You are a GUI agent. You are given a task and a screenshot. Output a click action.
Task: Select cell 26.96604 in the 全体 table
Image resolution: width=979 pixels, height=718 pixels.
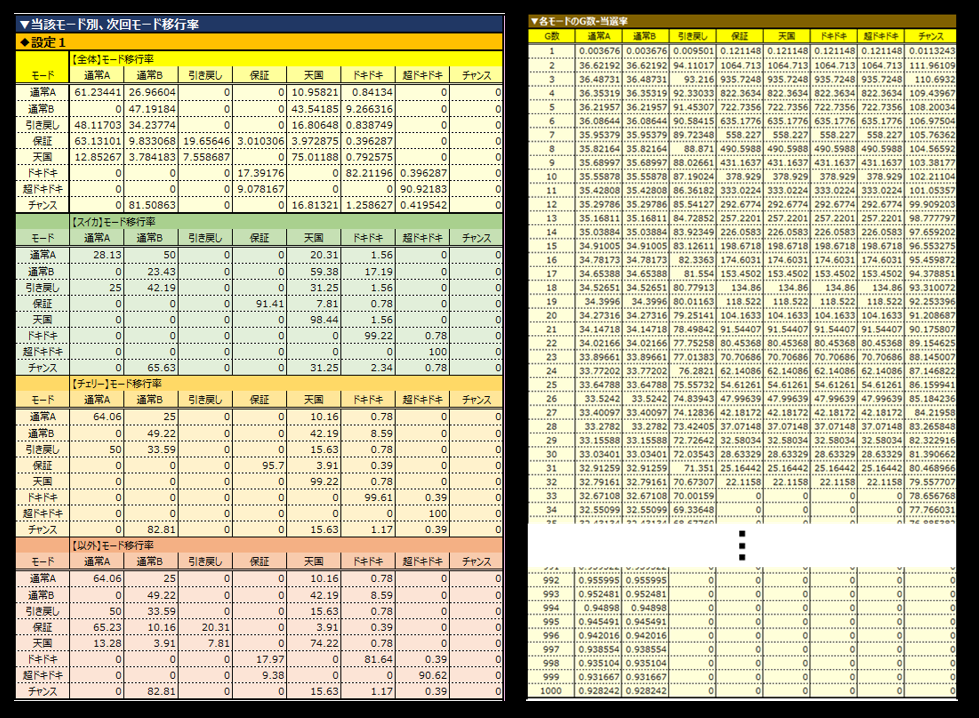pyautogui.click(x=151, y=92)
